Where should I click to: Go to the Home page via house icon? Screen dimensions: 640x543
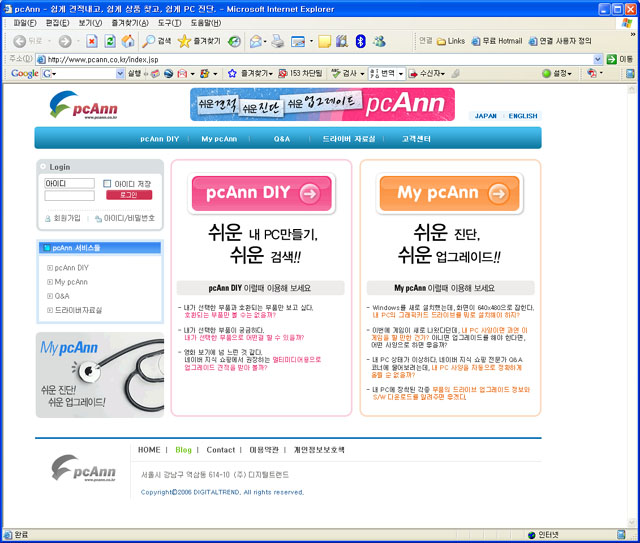(128, 41)
